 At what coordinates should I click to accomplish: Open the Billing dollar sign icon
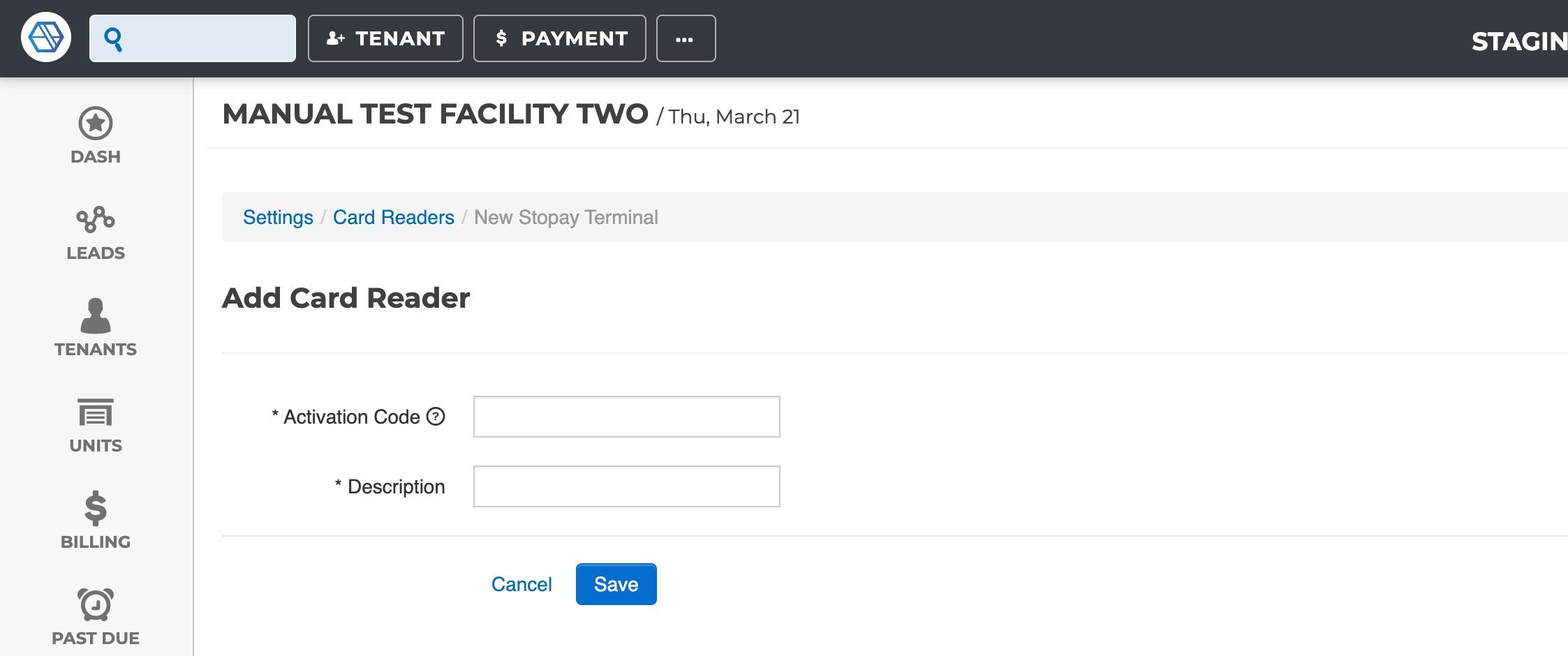point(96,508)
